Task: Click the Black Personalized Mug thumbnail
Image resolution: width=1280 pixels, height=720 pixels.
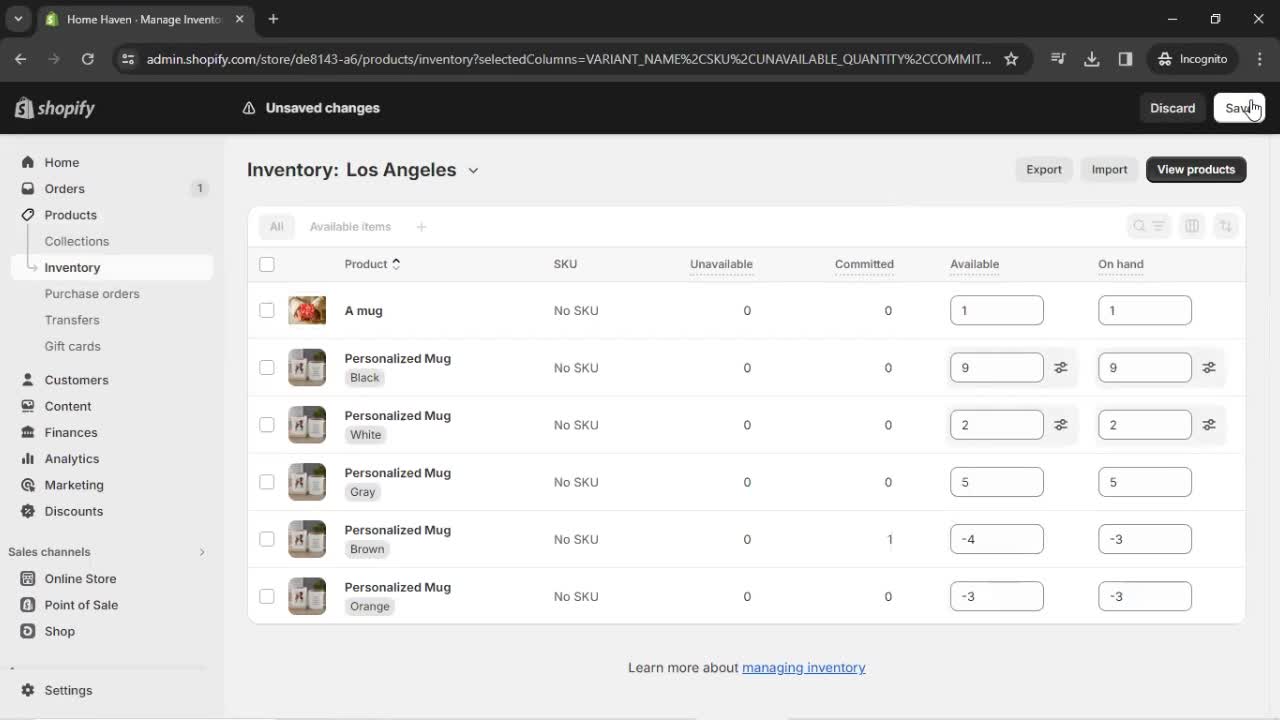Action: [x=307, y=367]
